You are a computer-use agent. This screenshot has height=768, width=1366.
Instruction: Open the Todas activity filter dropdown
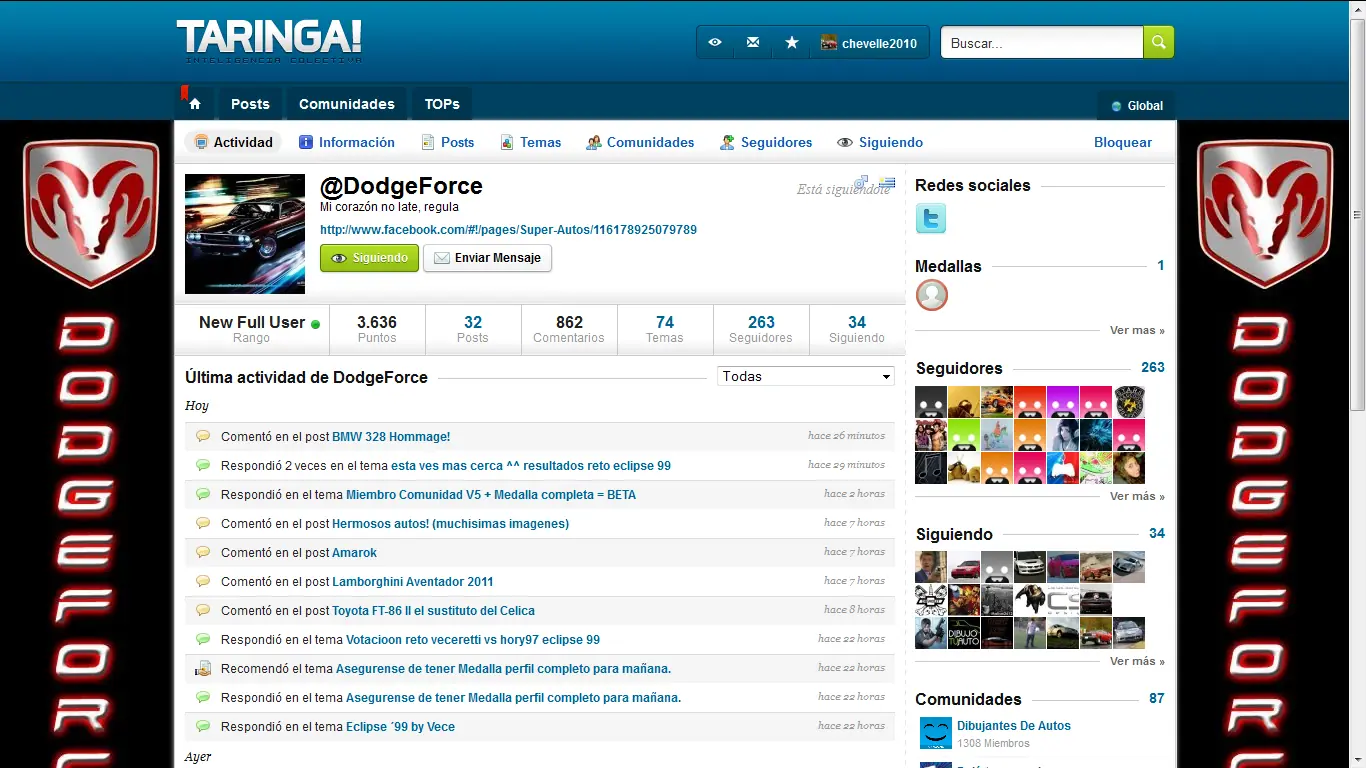click(806, 377)
